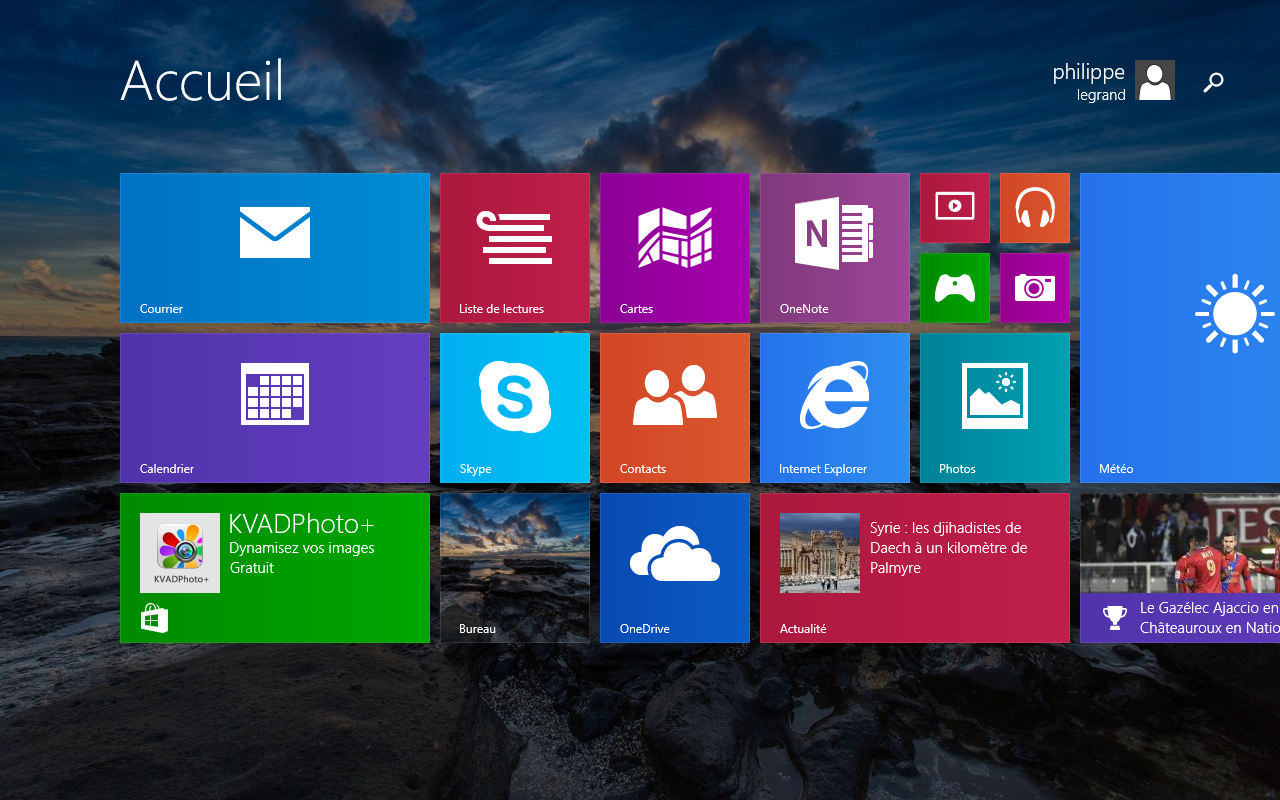
Task: Click the philippe legrand account name
Action: tap(1089, 82)
